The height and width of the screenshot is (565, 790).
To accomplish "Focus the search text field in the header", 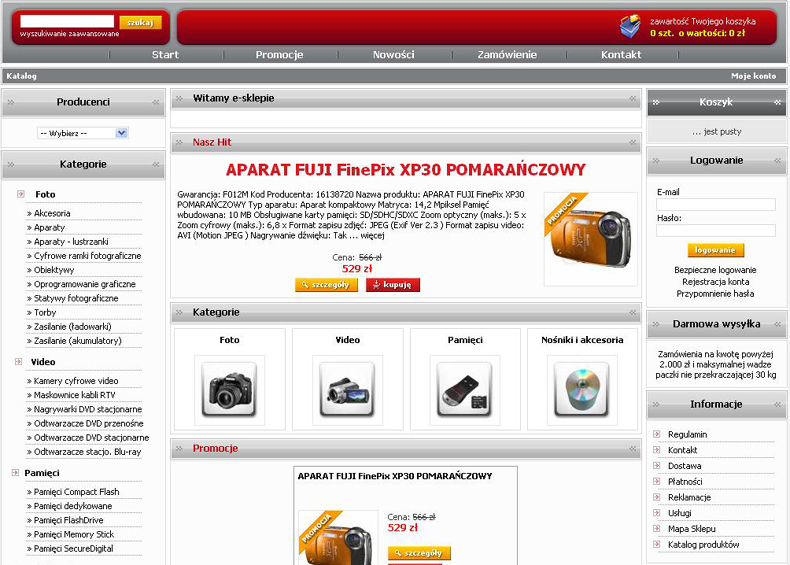I will coord(67,21).
